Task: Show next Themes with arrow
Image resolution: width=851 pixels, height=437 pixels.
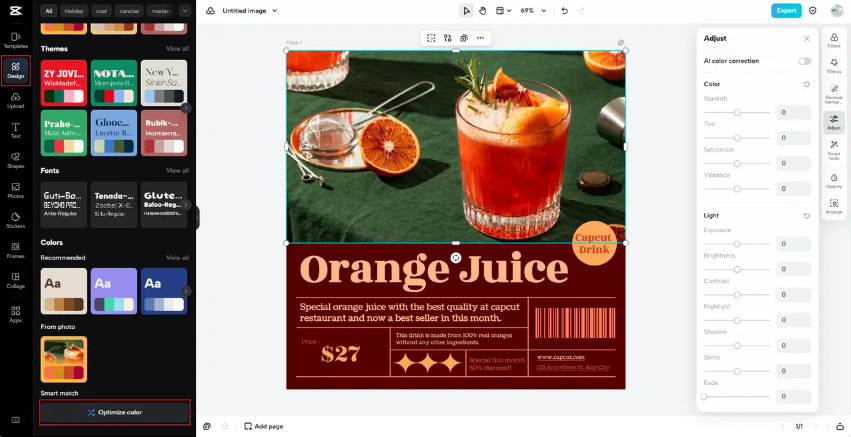Action: 186,108
